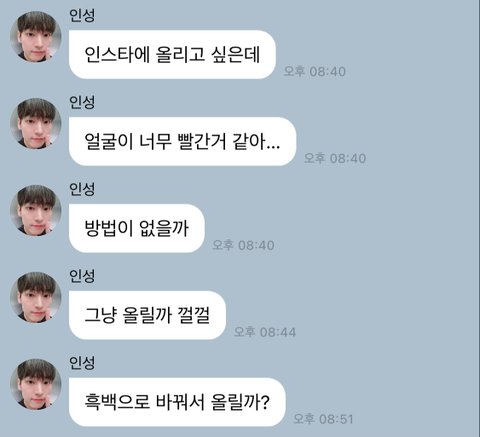Image resolution: width=480 pixels, height=437 pixels.
Task: Open the profile photo beside the '방법이 없을까' message
Action: click(36, 211)
